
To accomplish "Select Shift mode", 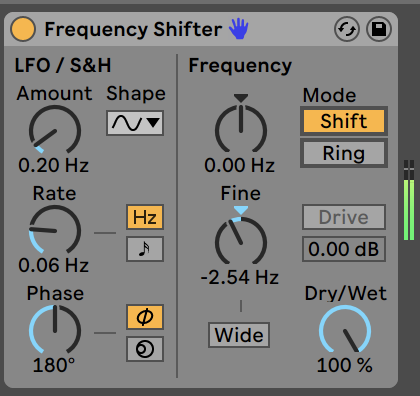I will click(344, 121).
